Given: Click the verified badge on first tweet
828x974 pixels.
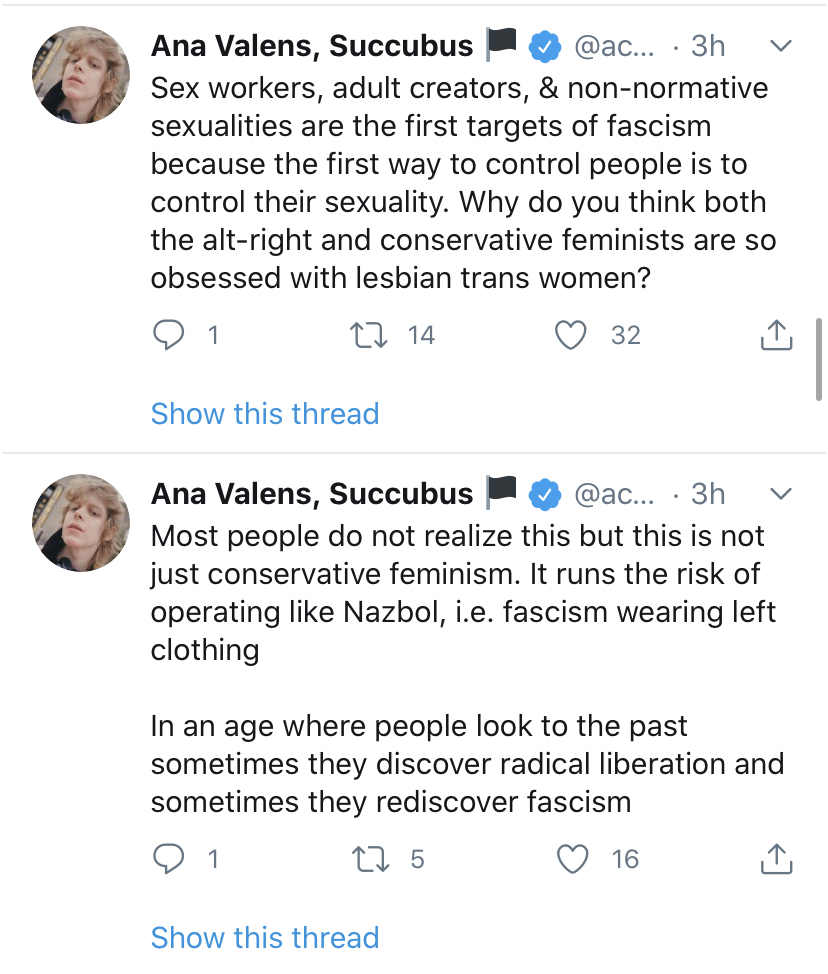Looking at the screenshot, I should point(544,46).
